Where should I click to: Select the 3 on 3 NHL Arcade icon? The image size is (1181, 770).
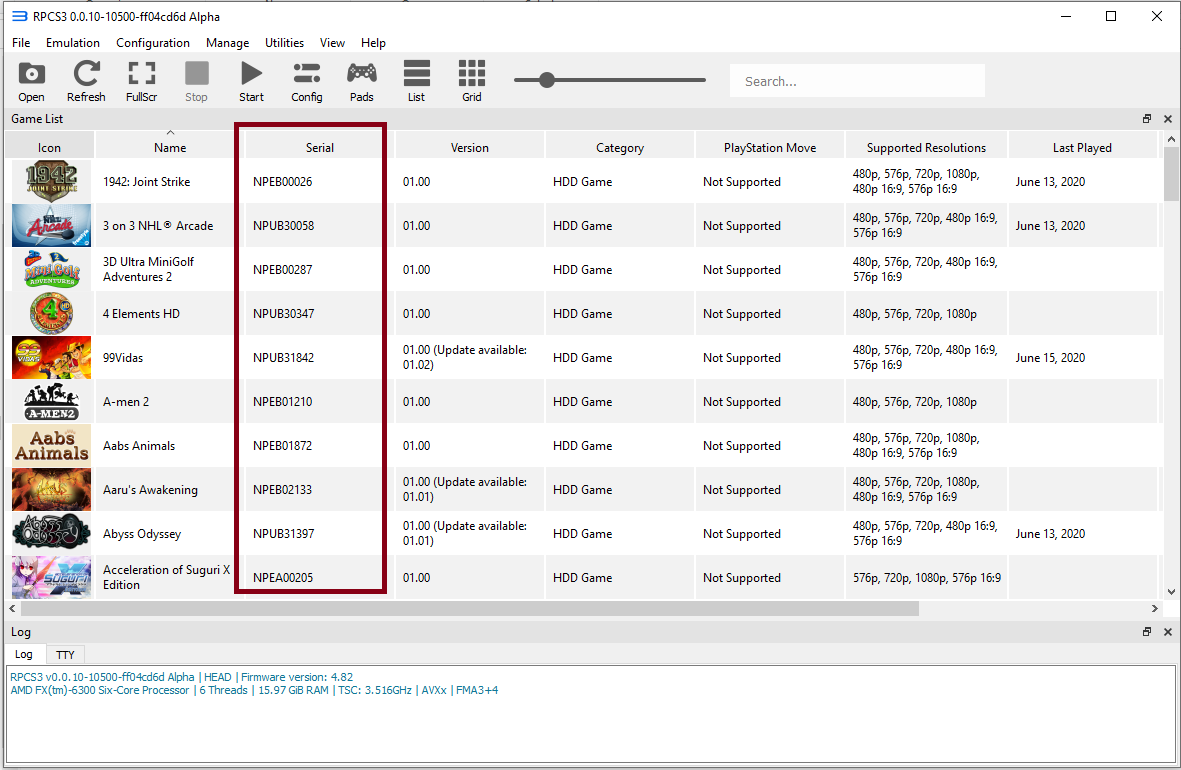pos(51,225)
